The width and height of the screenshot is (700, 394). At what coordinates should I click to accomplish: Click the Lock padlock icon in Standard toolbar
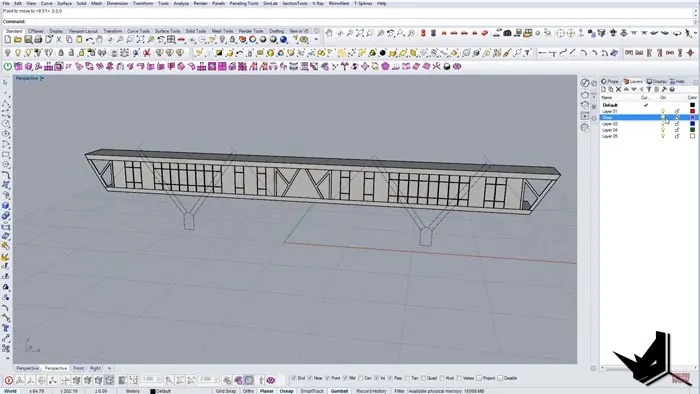pyautogui.click(x=232, y=40)
